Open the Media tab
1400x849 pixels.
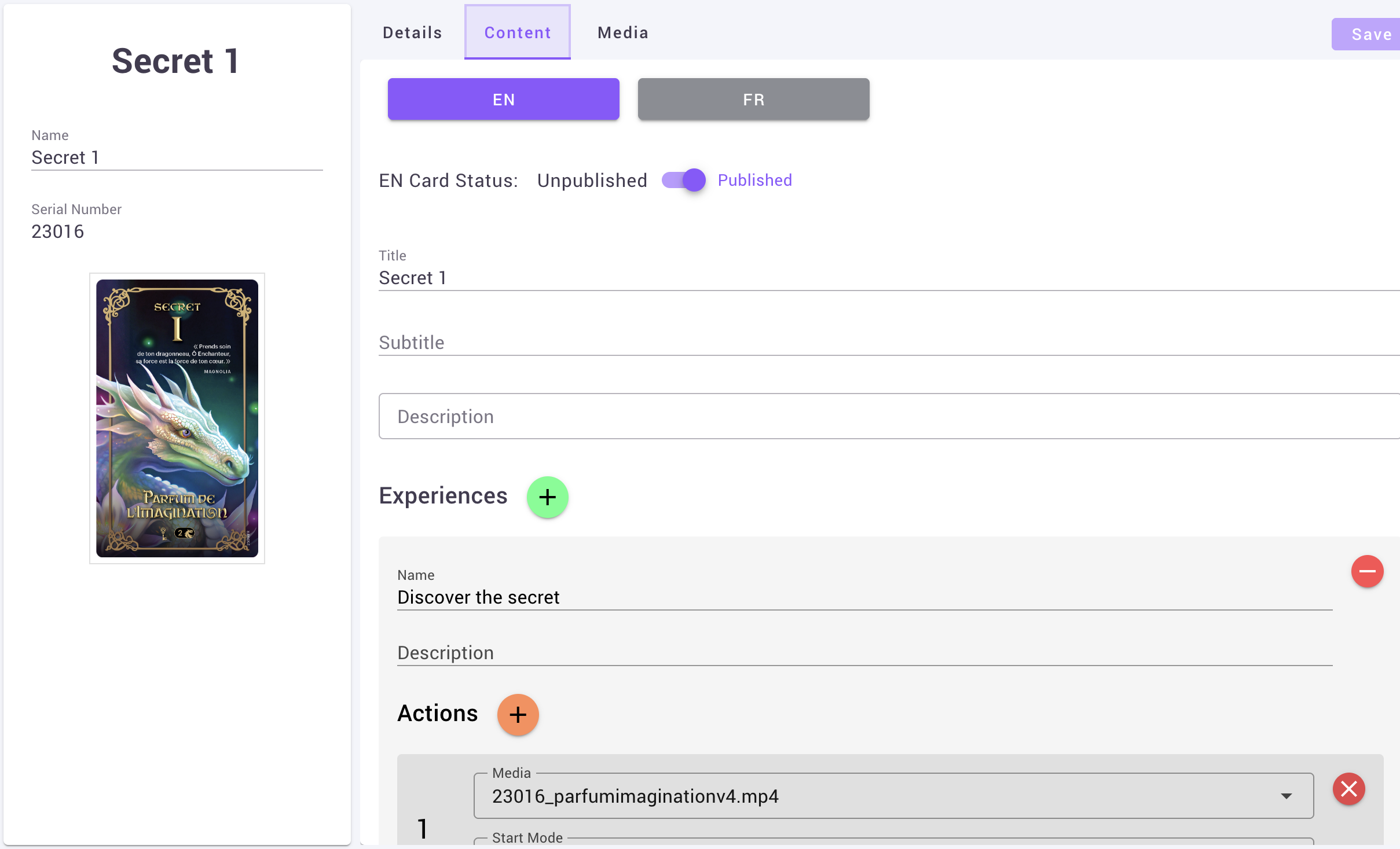coord(622,33)
